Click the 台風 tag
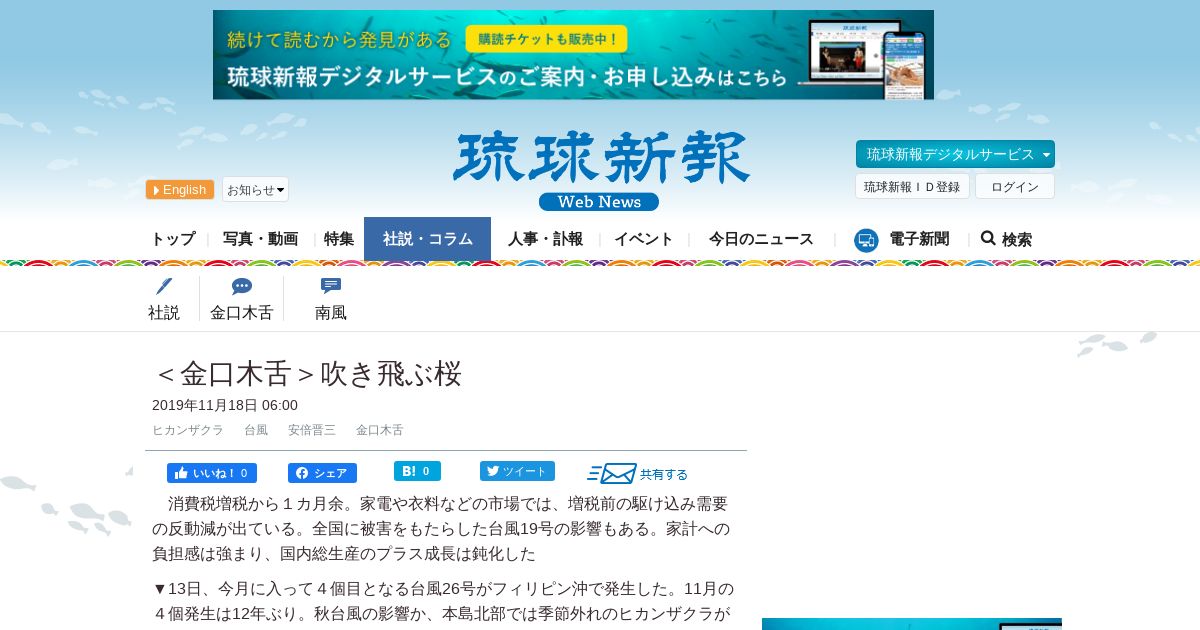Image resolution: width=1200 pixels, height=630 pixels. tap(256, 430)
